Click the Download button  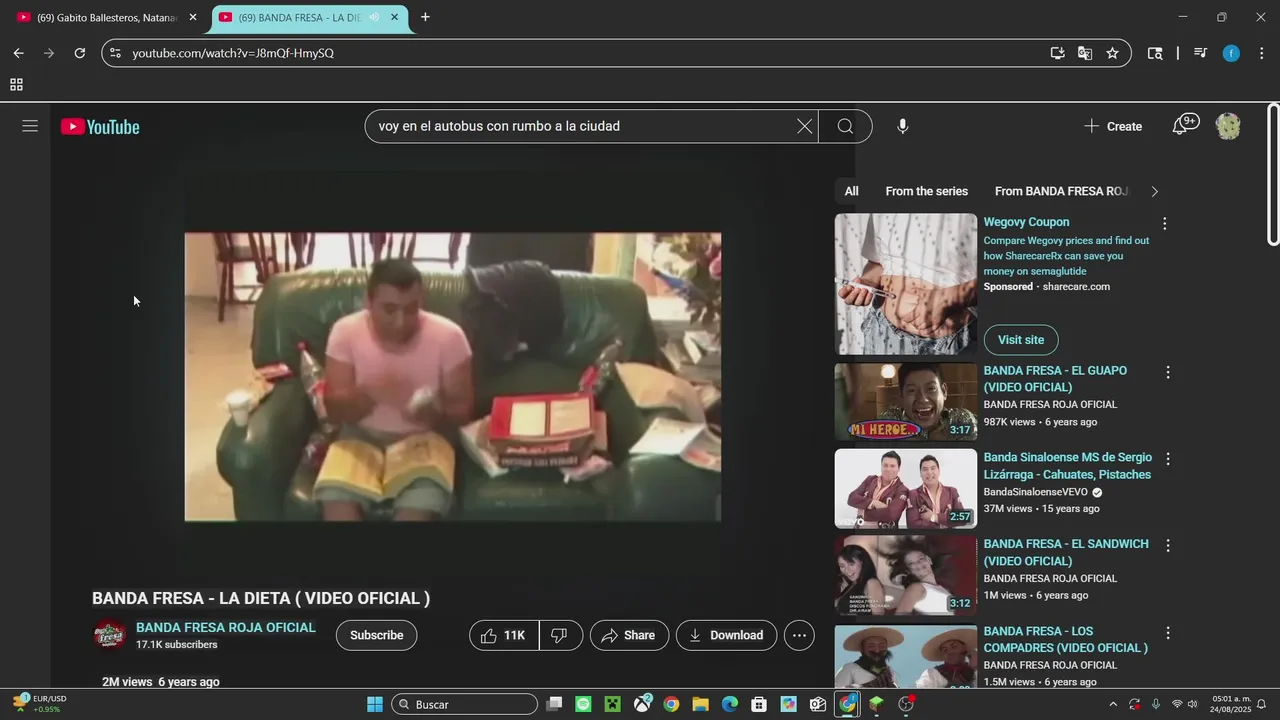click(x=726, y=635)
